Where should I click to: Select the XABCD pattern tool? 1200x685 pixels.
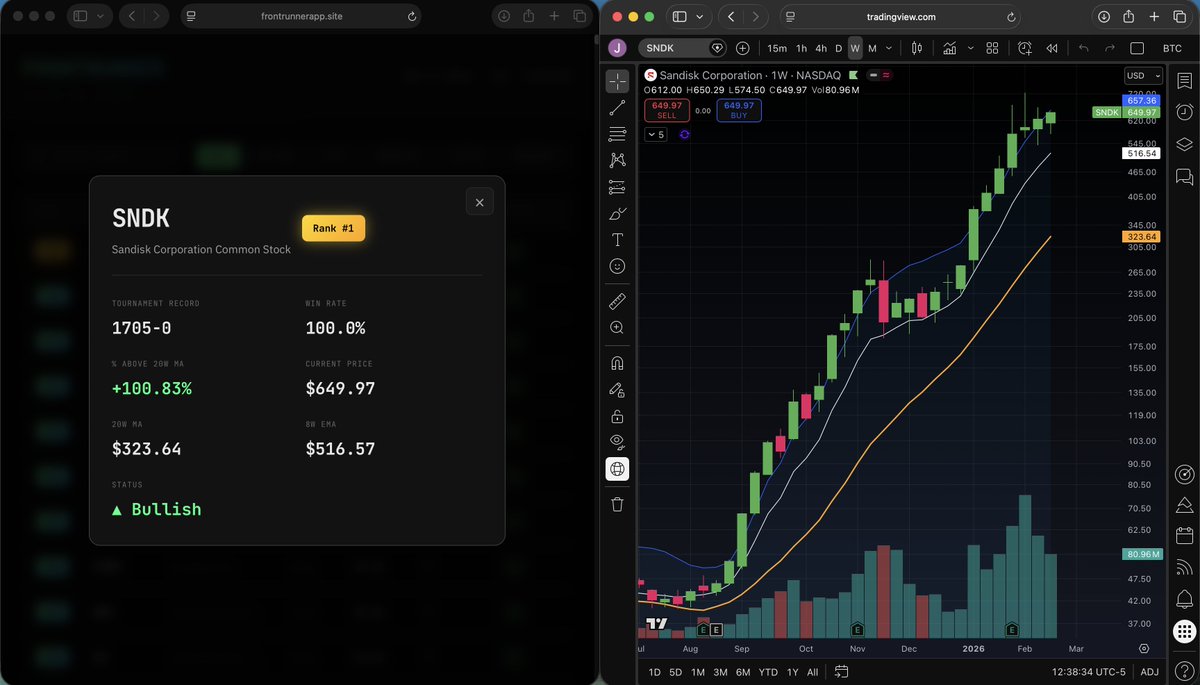coord(617,160)
